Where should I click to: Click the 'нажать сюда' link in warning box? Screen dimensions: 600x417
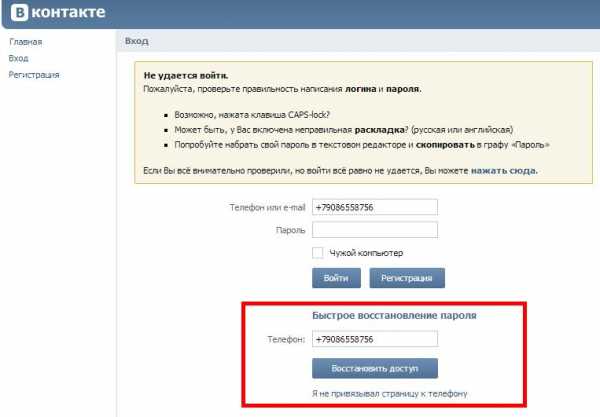(x=504, y=171)
